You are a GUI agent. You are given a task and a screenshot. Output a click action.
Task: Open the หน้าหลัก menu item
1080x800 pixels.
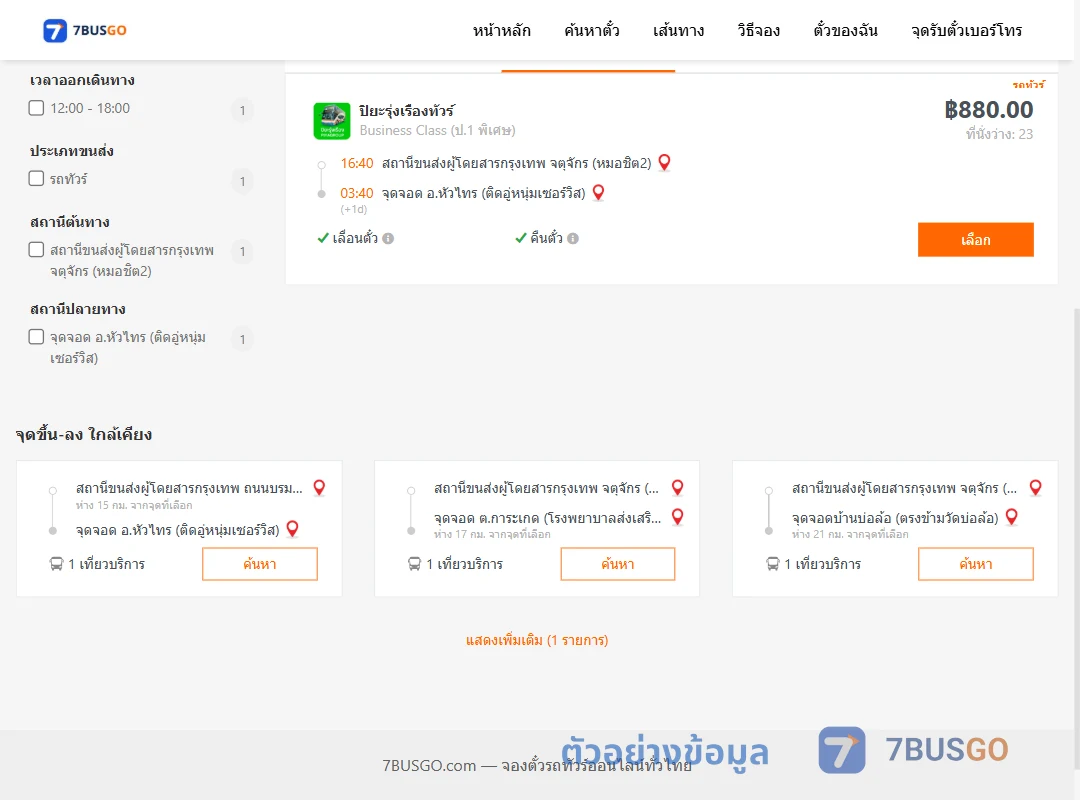(x=501, y=30)
